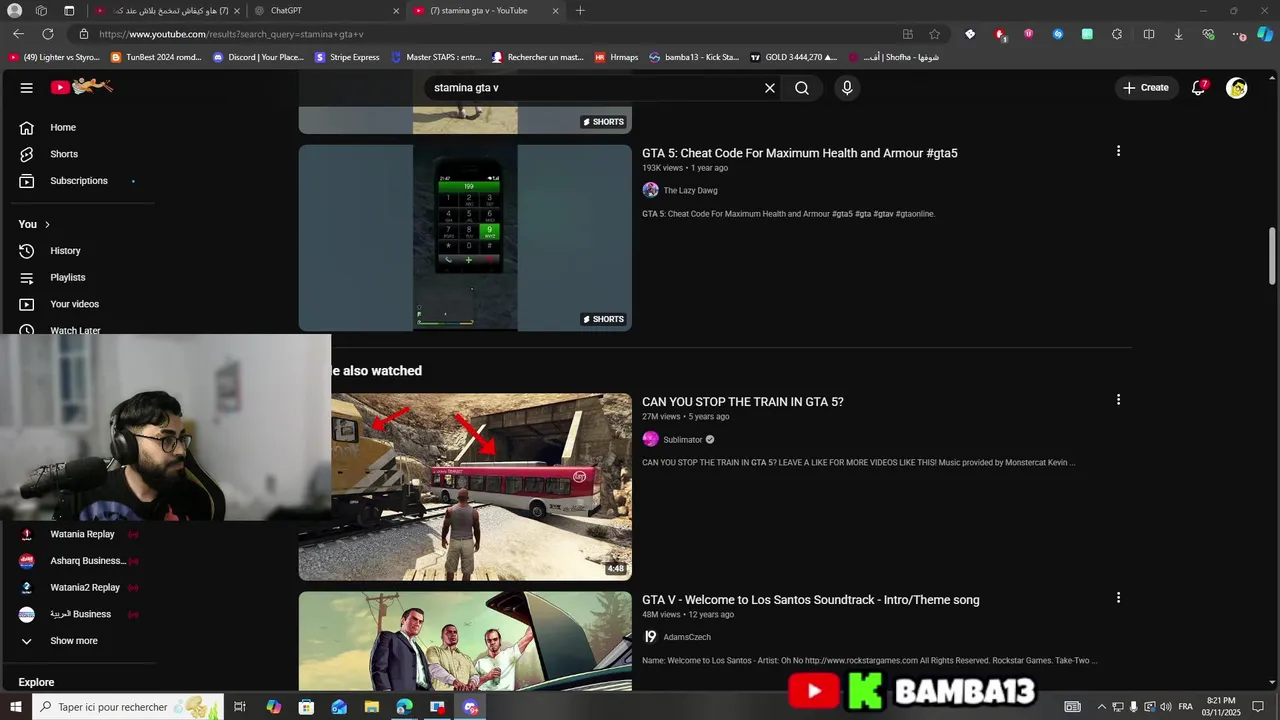
Task: Open CAN YOU STOP THE TRAIN IN GTA 5 title
Action: click(743, 402)
